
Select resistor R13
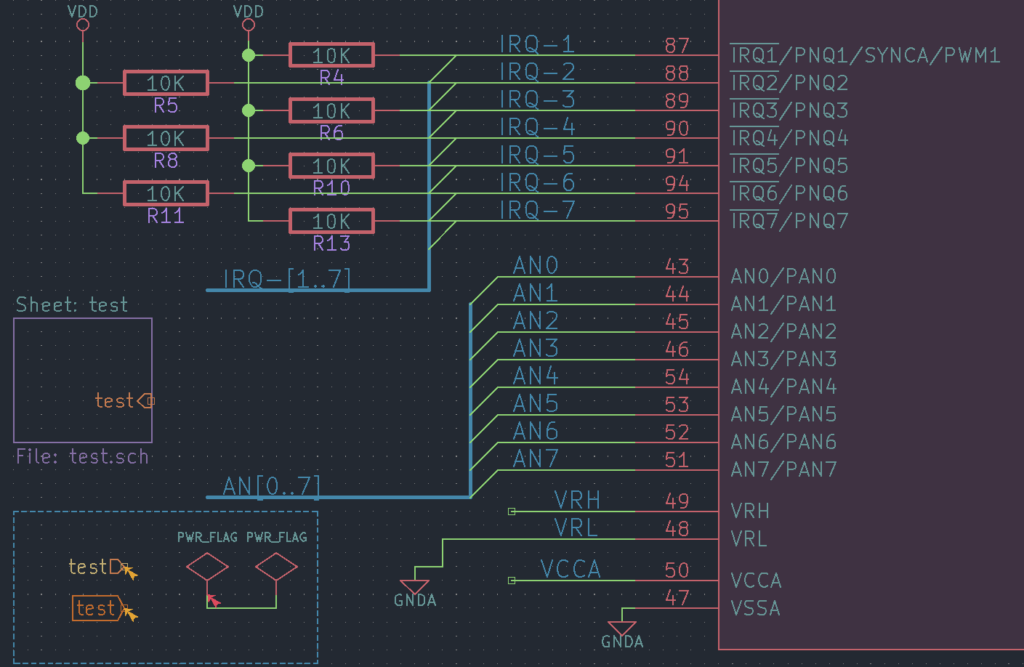(331, 220)
